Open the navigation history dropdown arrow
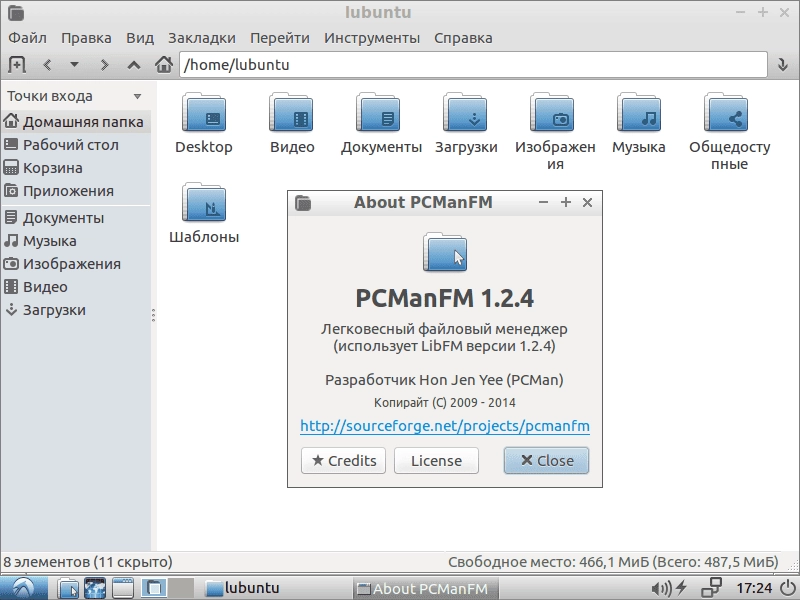Image resolution: width=800 pixels, height=600 pixels. click(74, 65)
